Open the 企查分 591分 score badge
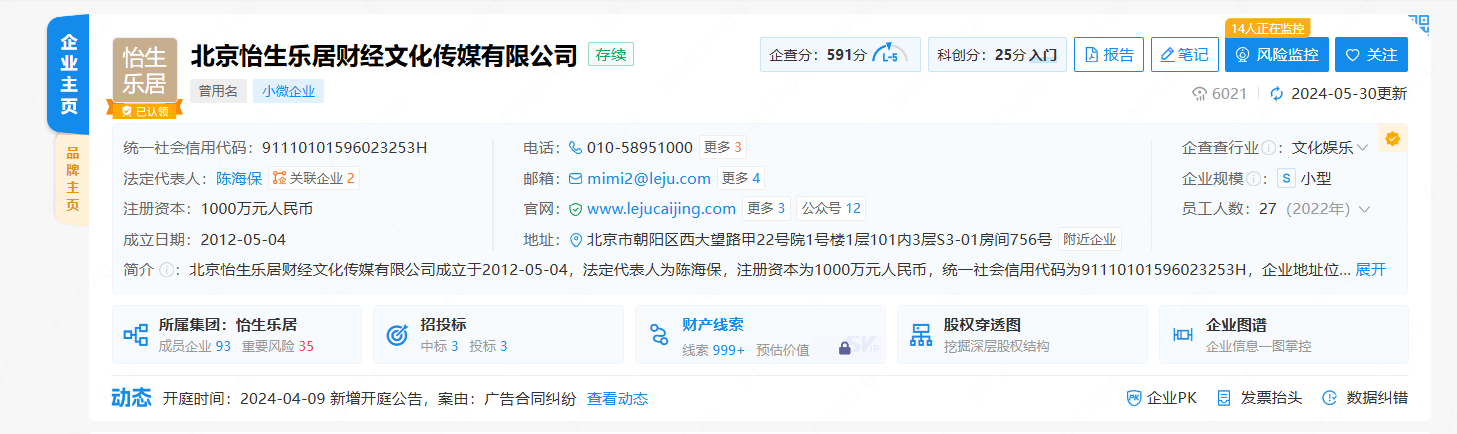Viewport: 1457px width, 434px height. pyautogui.click(x=840, y=55)
